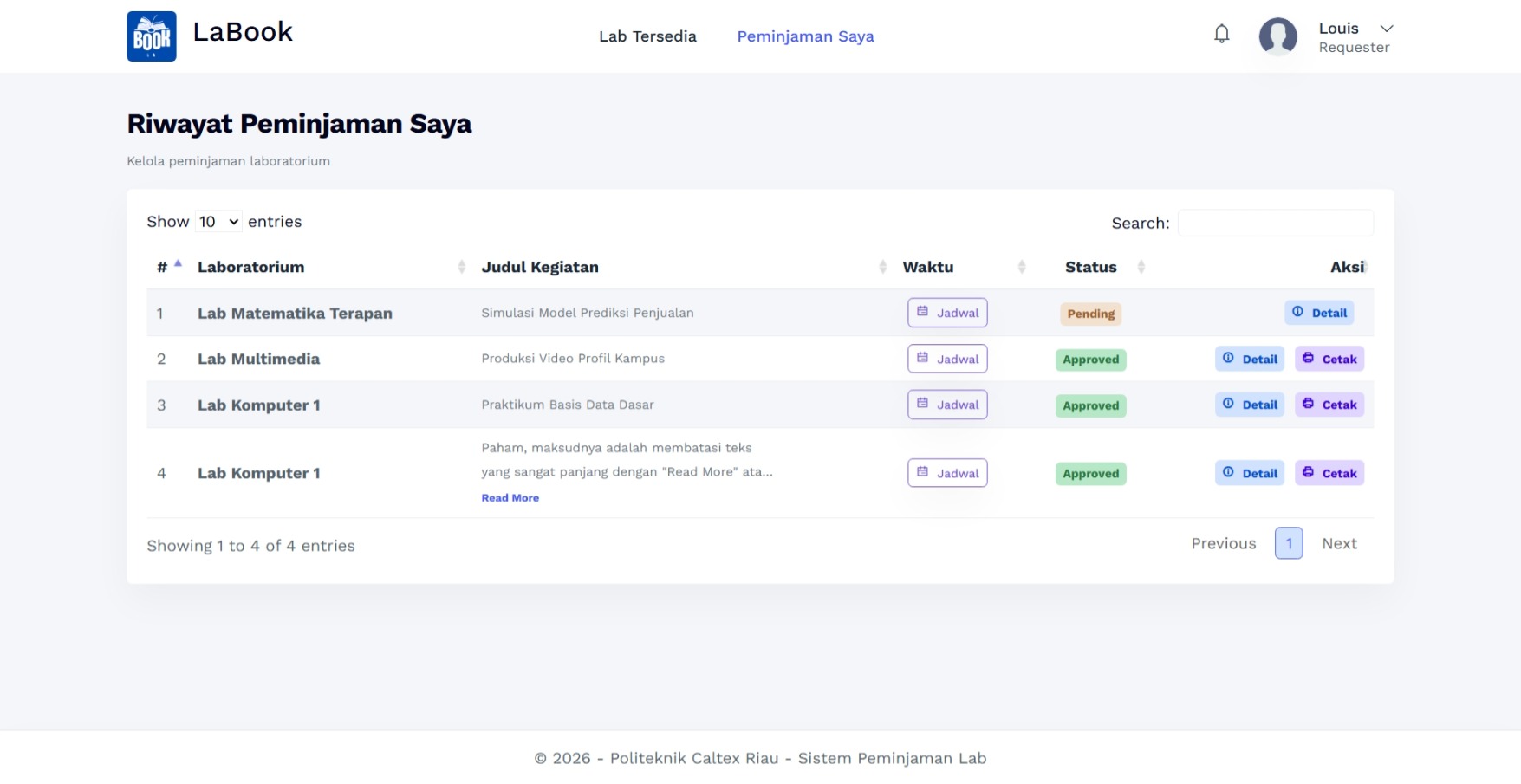Open the notification bell
The width and height of the screenshot is (1521, 784).
click(1222, 35)
